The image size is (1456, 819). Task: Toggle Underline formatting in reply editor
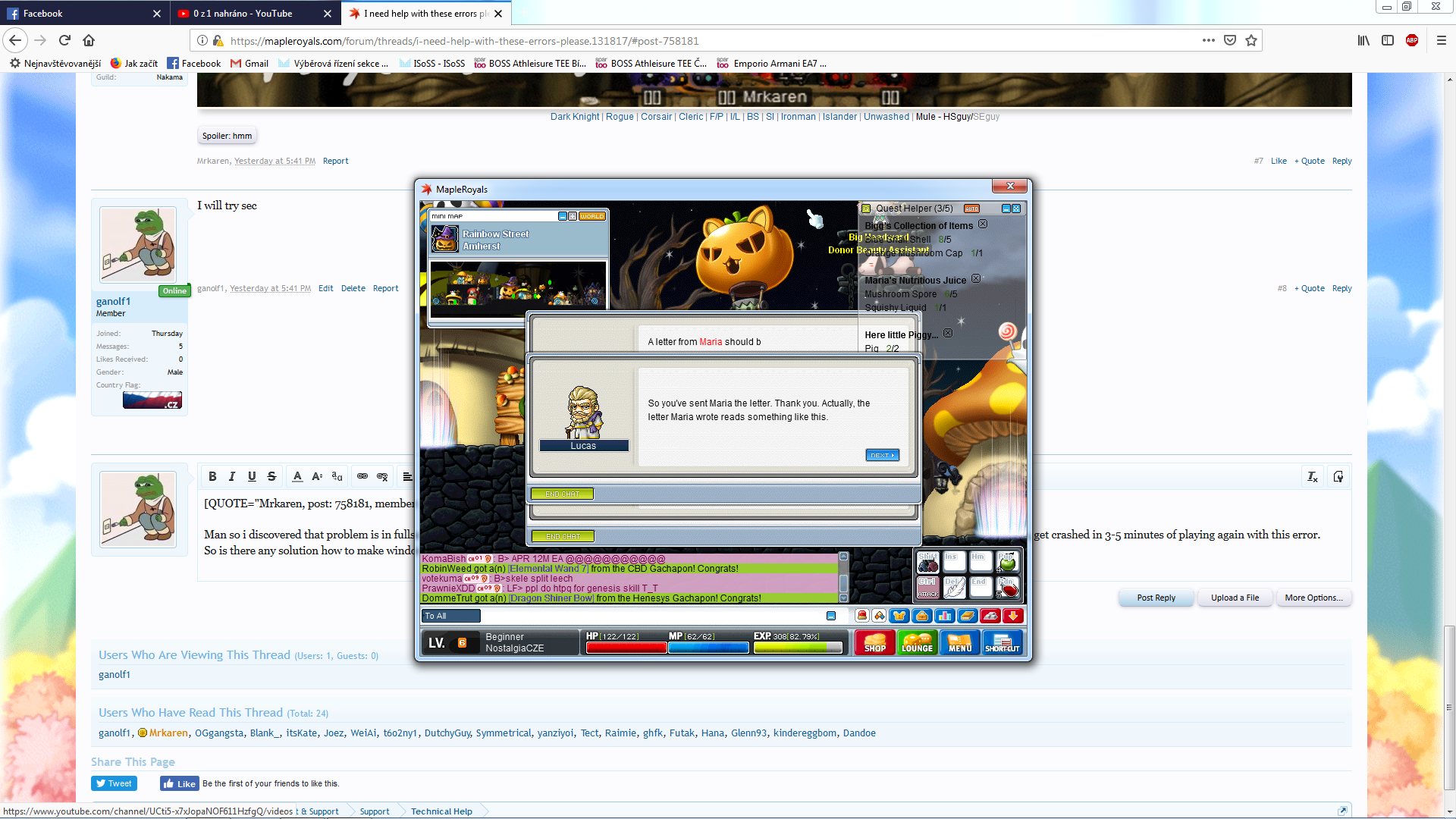coord(252,476)
